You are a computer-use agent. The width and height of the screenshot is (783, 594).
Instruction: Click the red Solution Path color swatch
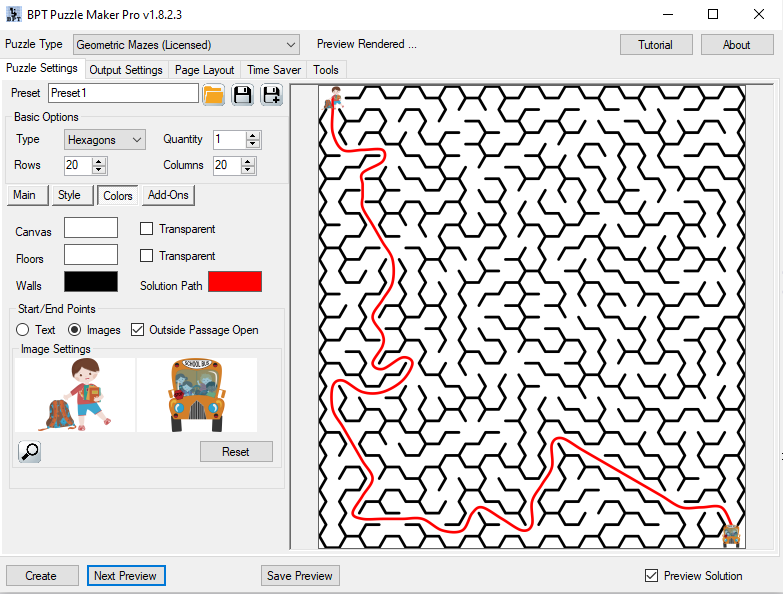pyautogui.click(x=234, y=282)
